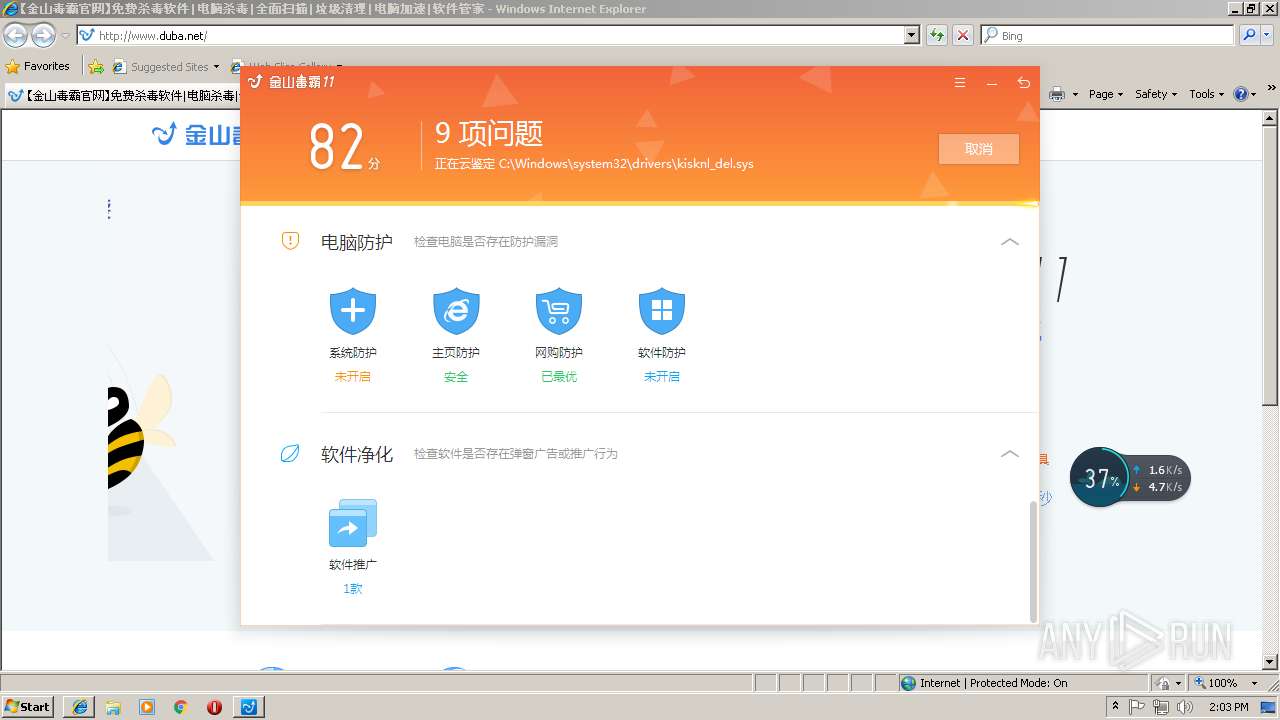Click the IE Print icon

tap(1057, 94)
